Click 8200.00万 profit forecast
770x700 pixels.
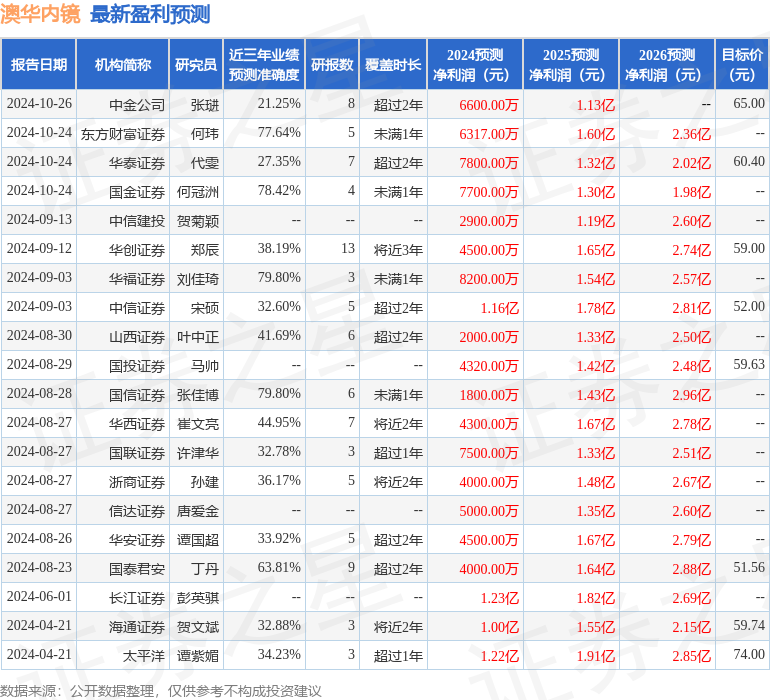(489, 279)
